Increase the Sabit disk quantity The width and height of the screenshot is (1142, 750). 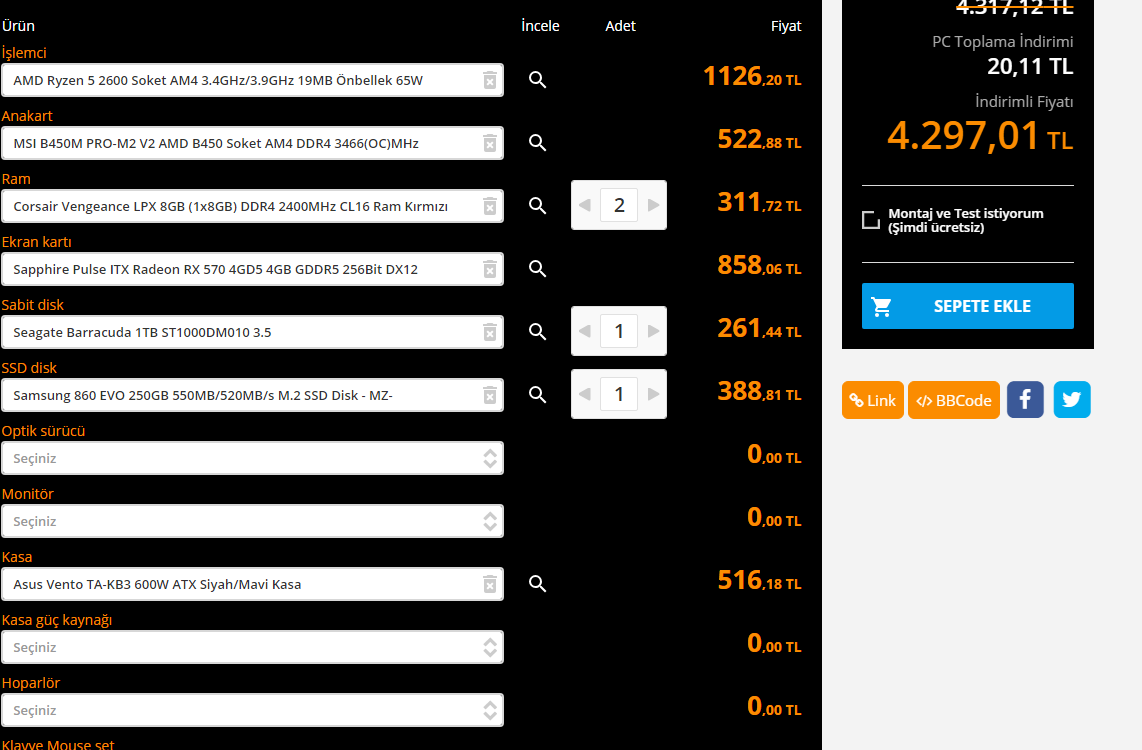[x=653, y=331]
